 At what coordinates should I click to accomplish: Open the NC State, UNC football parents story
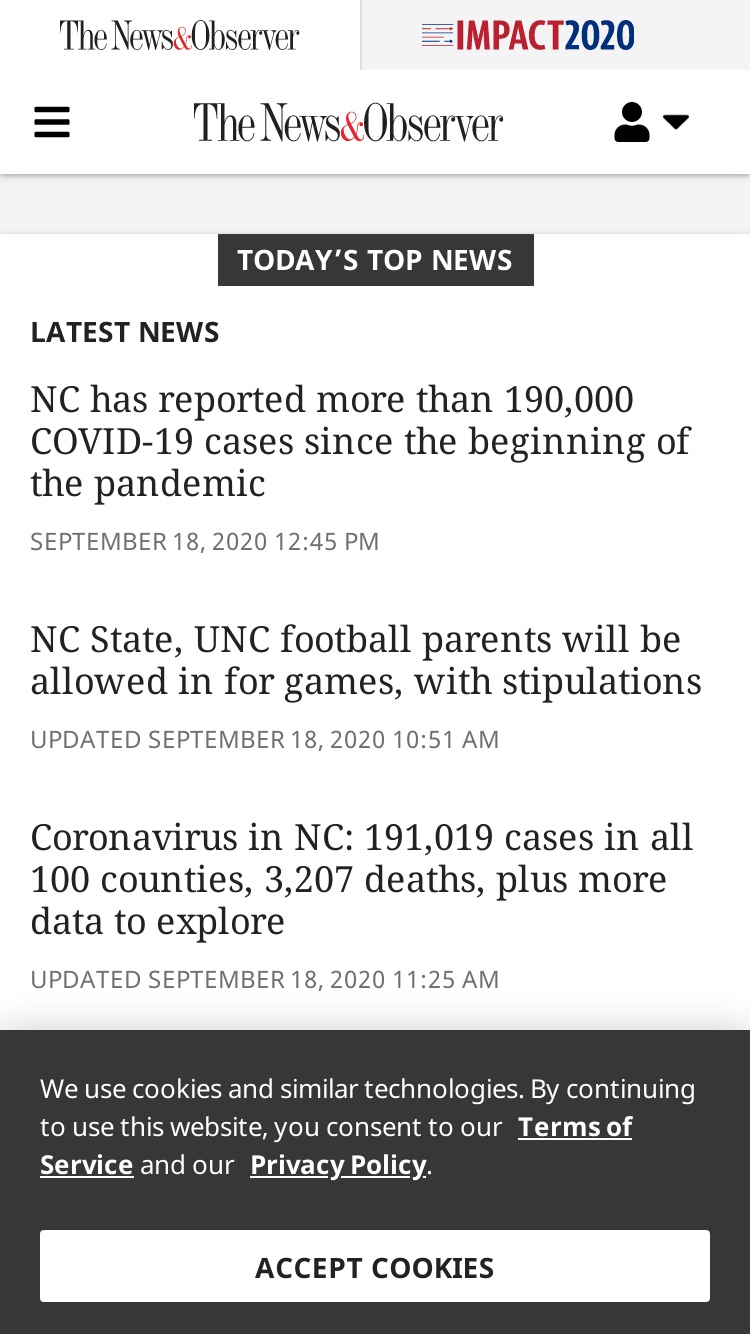366,660
